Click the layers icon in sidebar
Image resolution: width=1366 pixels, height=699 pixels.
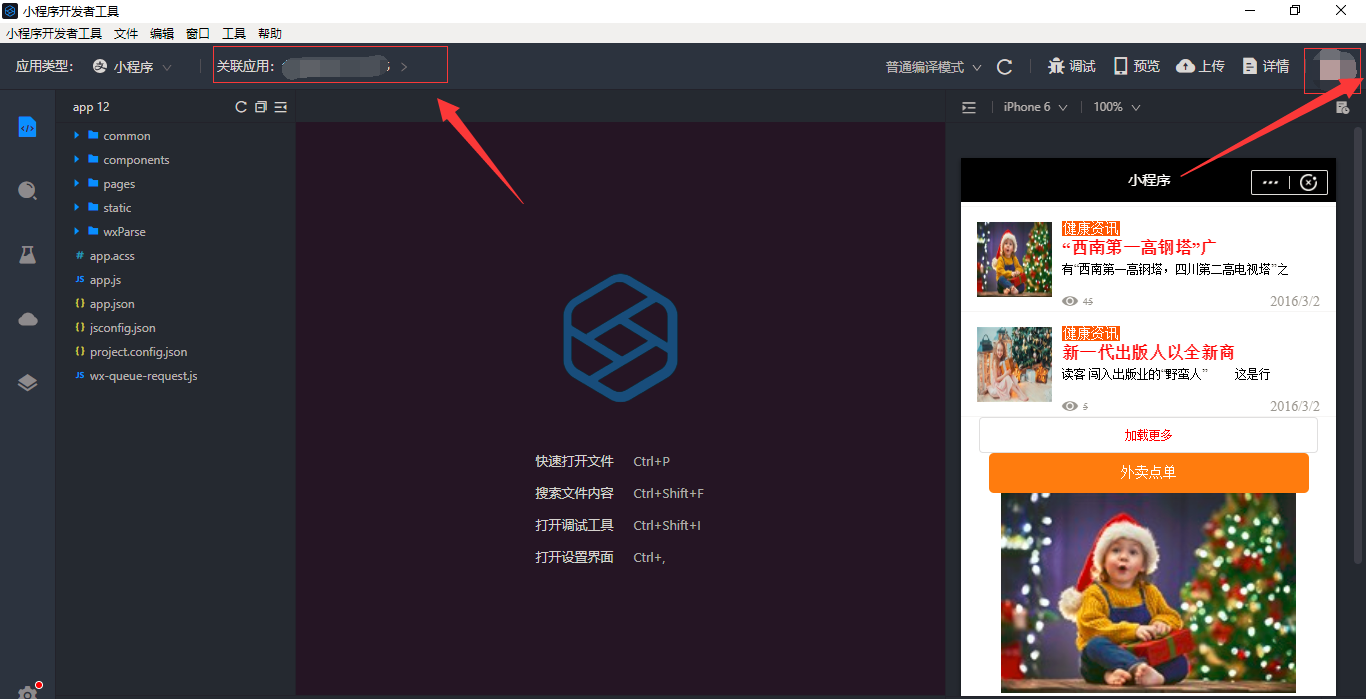pos(27,383)
